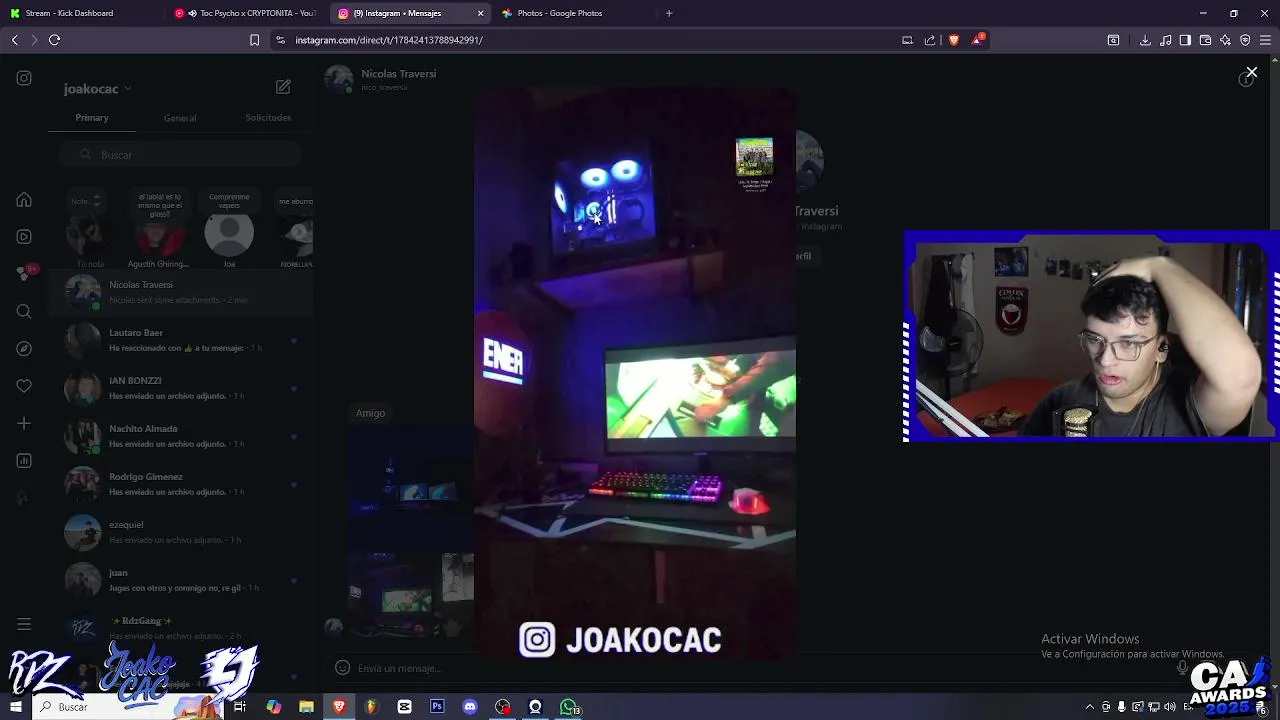This screenshot has width=1280, height=720.
Task: Open CapCut from taskbar
Action: point(404,707)
